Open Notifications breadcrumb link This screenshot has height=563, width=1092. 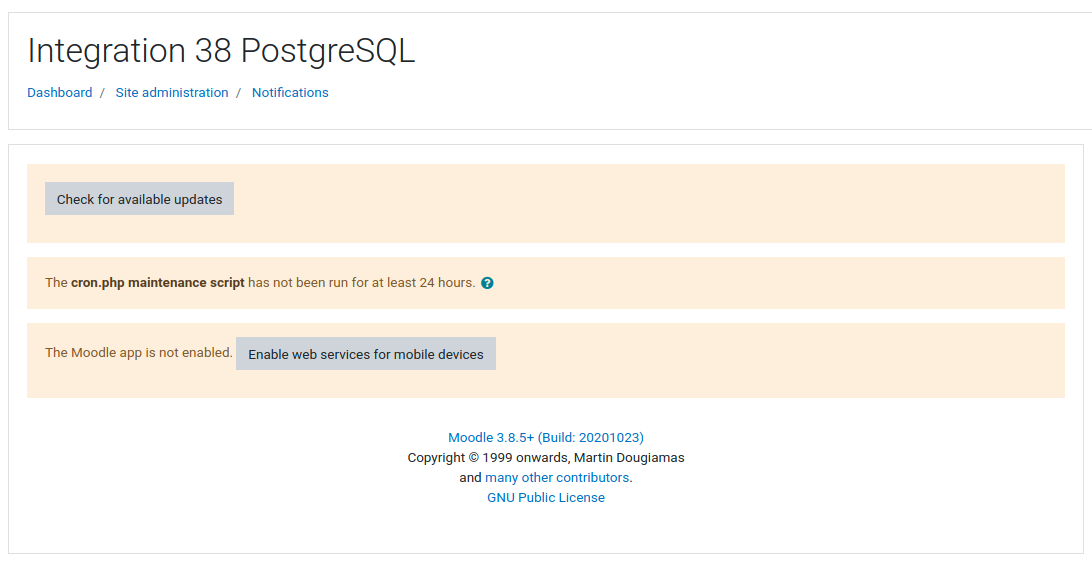click(x=290, y=93)
